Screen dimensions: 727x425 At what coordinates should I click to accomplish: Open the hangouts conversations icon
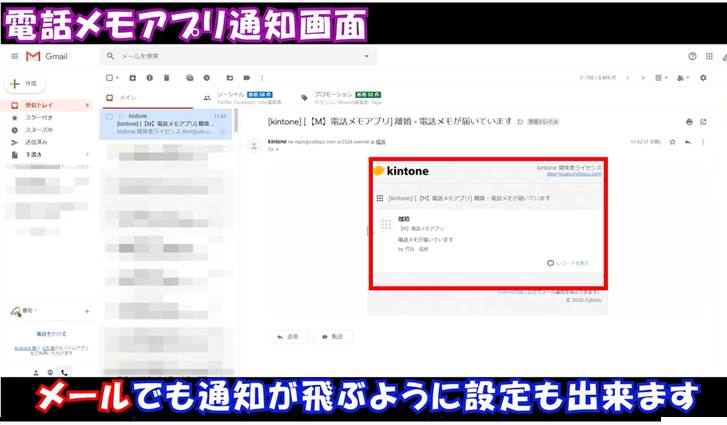50,373
